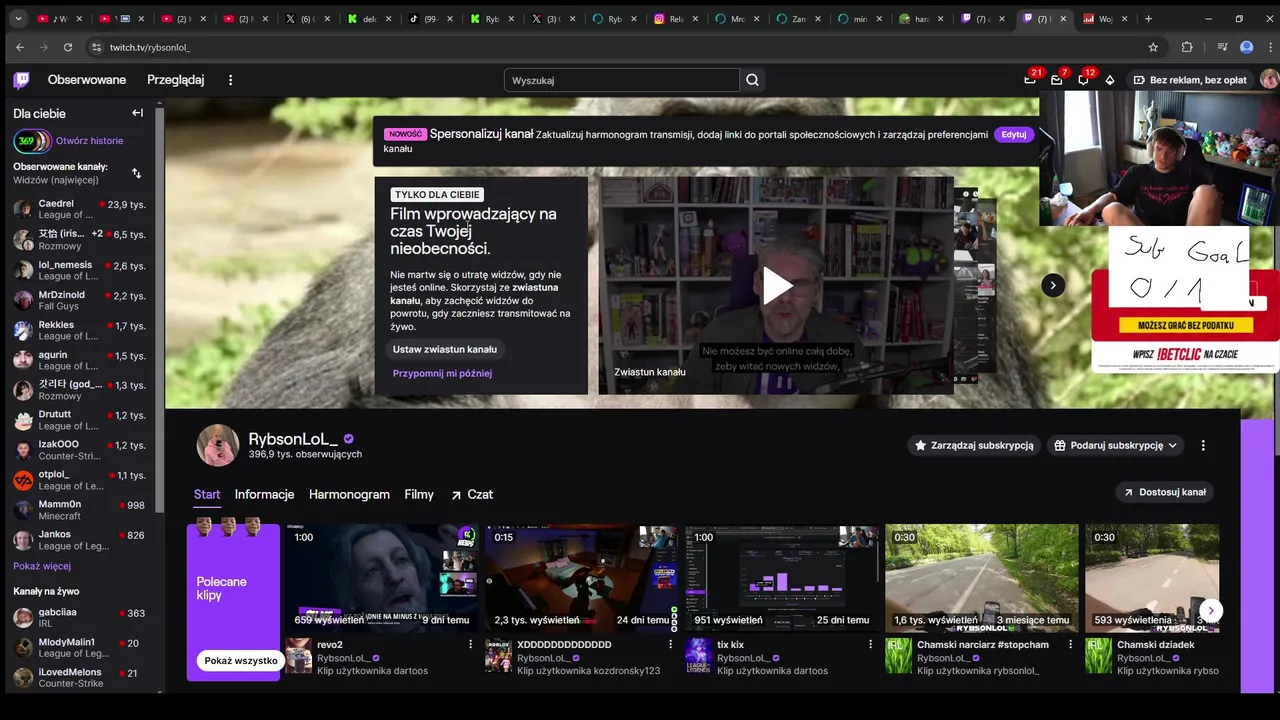Viewport: 1280px width, 720px height.
Task: Open options for the revo2 clip
Action: pyautogui.click(x=470, y=645)
